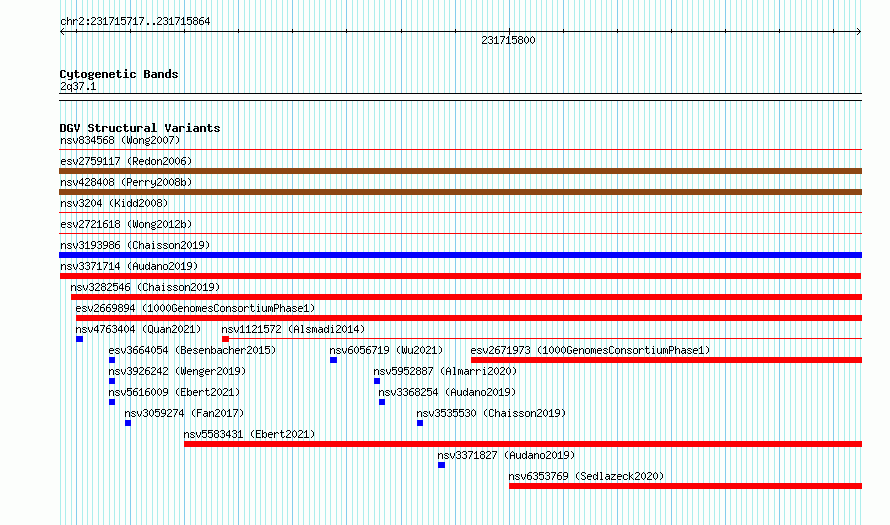
Task: Open the nsv428408 (Perry2008b) variant label
Action: tap(126, 182)
